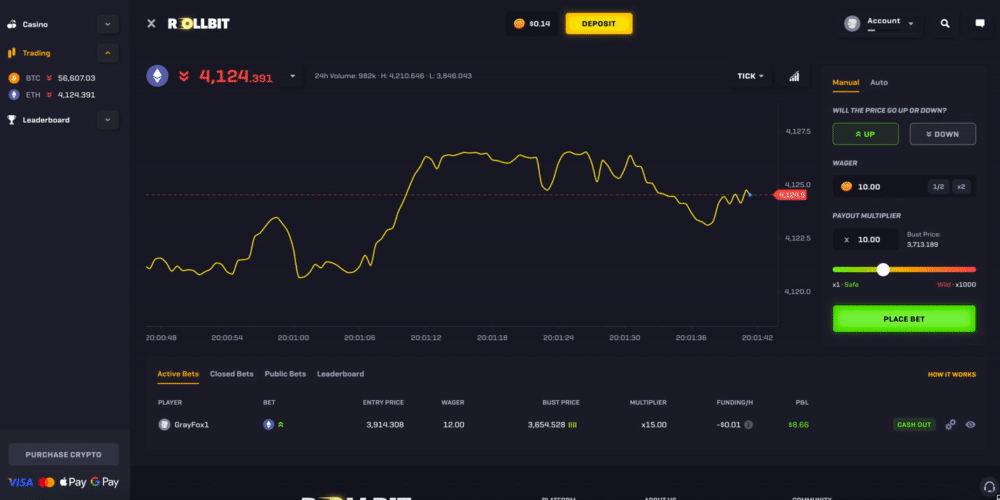1000x500 pixels.
Task: Click the x15.00 multiplier value
Action: [654, 425]
